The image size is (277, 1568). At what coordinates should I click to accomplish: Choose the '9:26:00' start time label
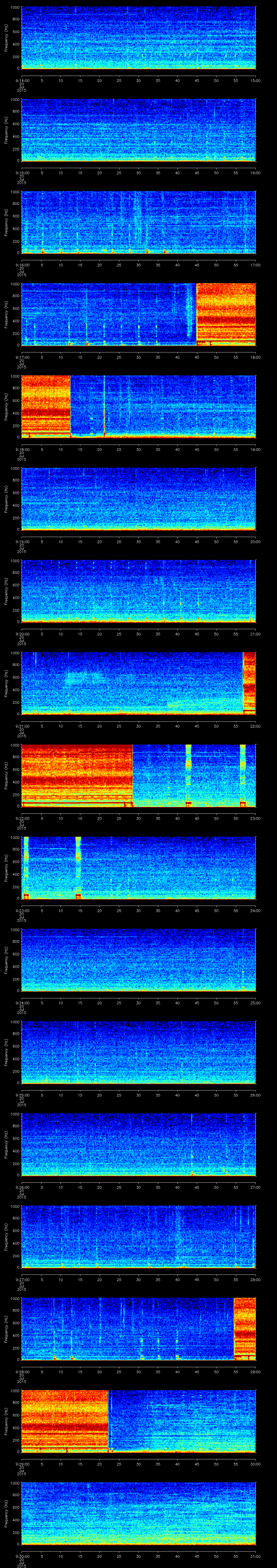21,1187
